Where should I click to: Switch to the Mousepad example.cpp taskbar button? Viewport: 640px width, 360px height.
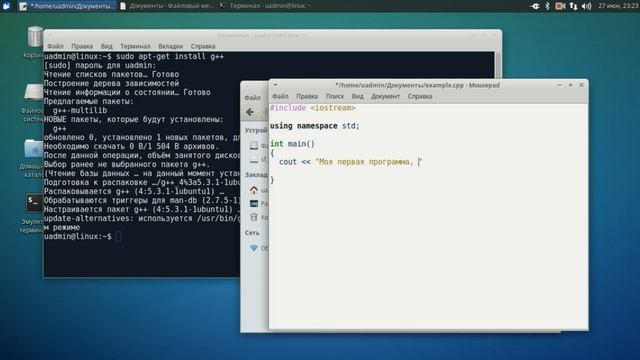pos(67,6)
